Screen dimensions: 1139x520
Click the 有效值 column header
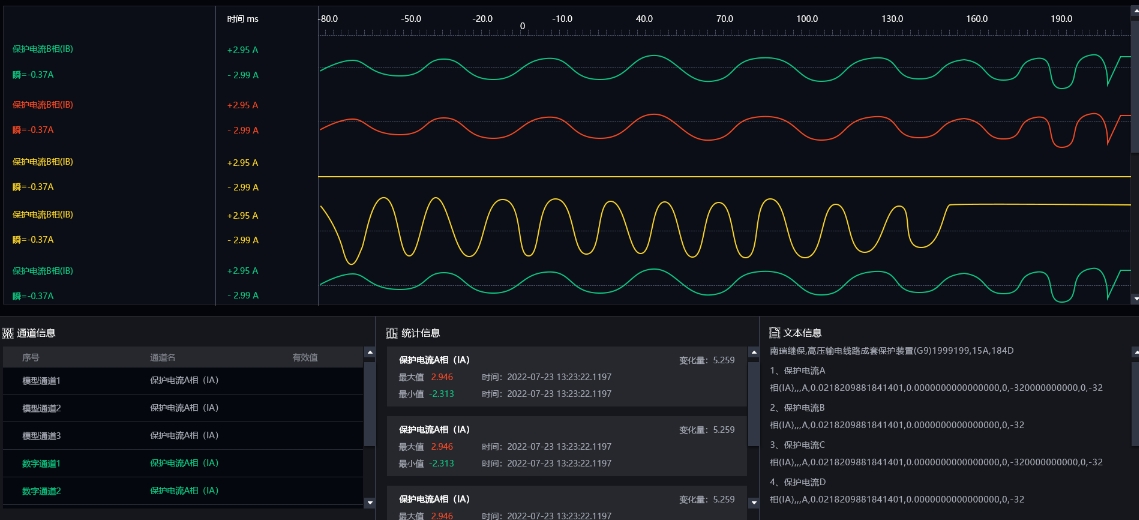(x=304, y=357)
